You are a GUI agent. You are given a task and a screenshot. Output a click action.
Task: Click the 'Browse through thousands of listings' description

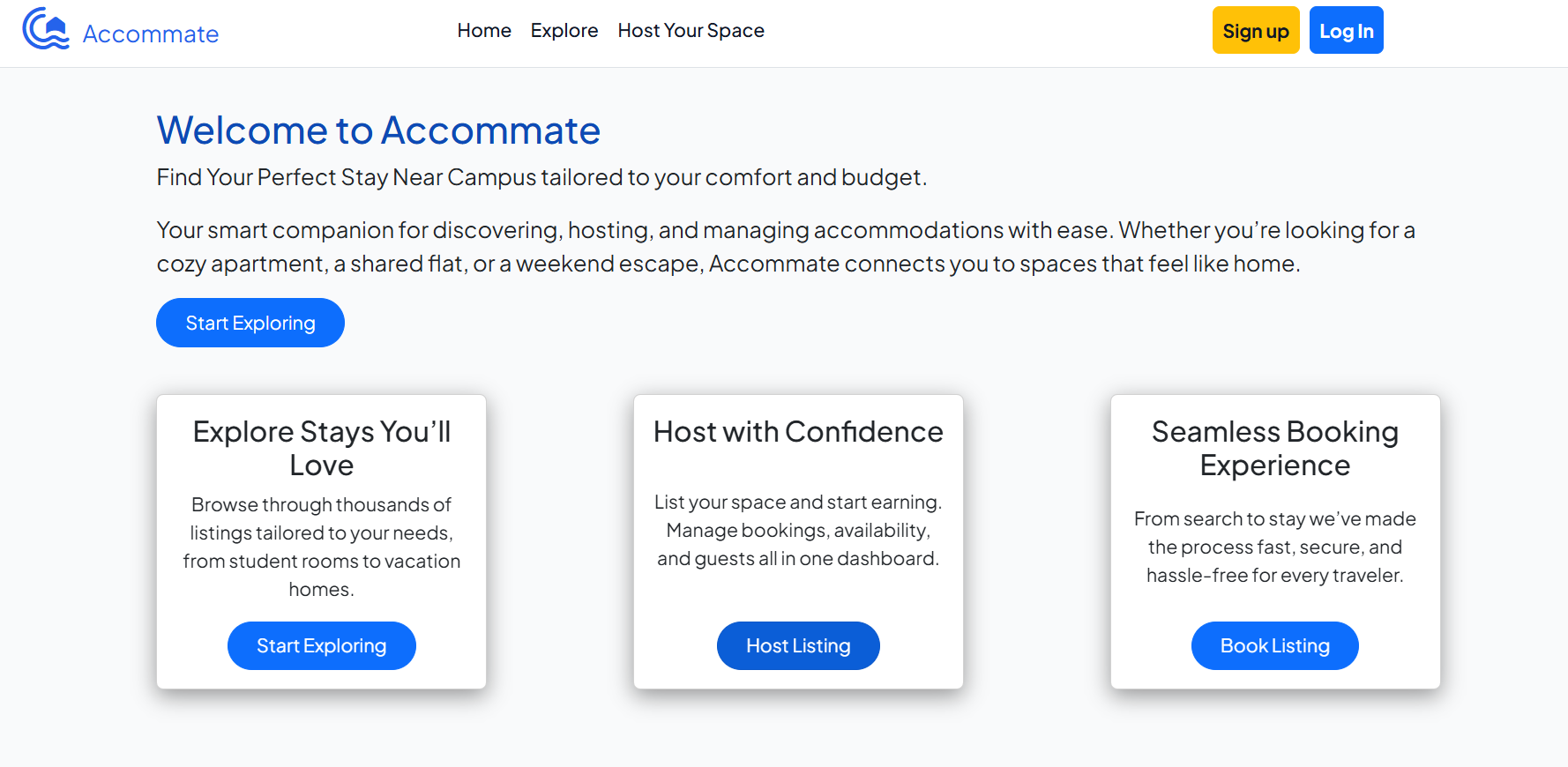[322, 547]
